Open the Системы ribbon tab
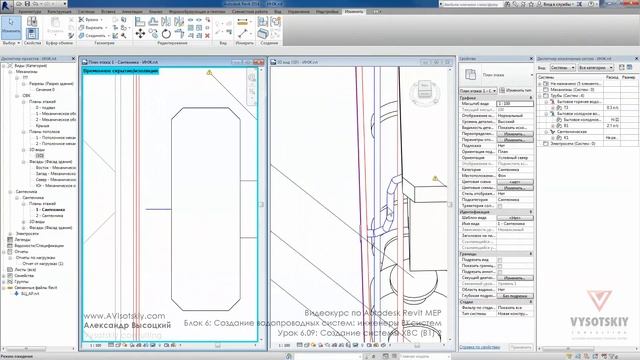Screen dimensions: 640x360 86,11
